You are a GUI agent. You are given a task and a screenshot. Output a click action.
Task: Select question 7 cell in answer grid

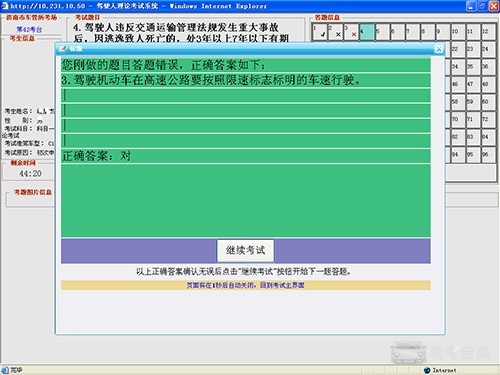pos(413,32)
